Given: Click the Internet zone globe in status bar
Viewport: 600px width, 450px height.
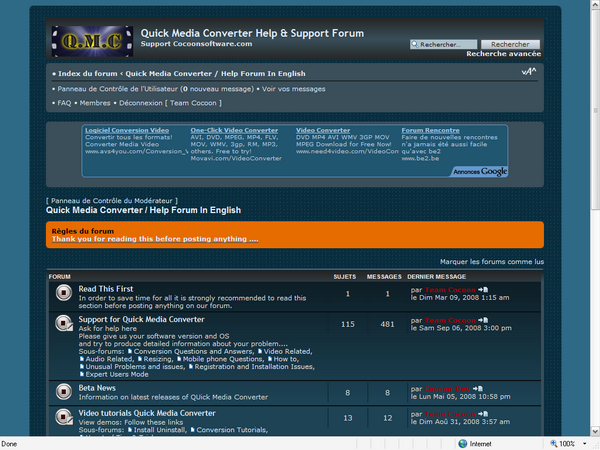Looking at the screenshot, I should [462, 443].
